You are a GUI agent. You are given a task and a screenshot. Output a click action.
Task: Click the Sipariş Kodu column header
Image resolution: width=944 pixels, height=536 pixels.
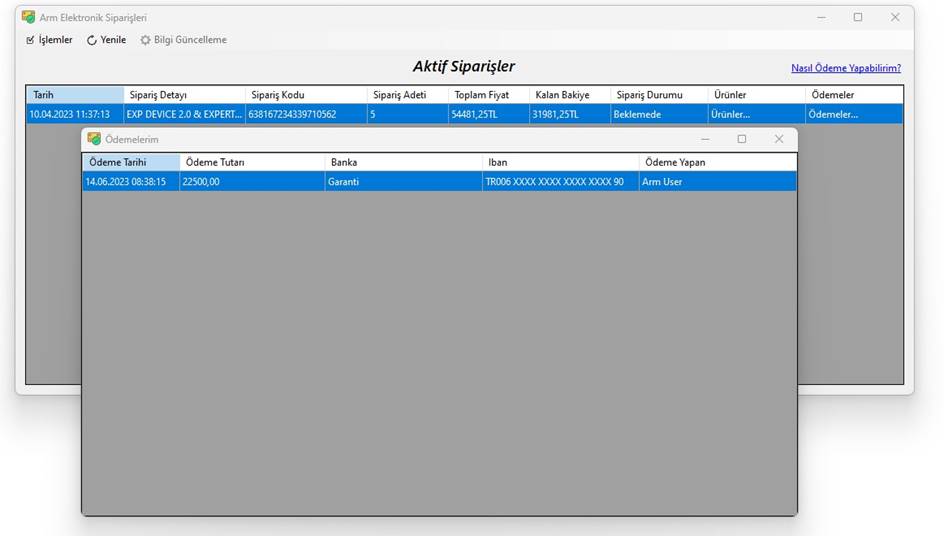pyautogui.click(x=305, y=95)
